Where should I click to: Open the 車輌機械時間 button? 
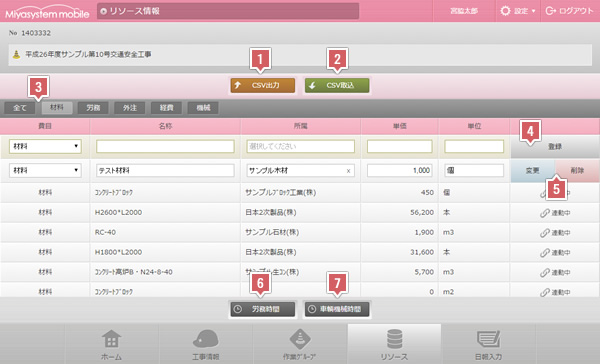coord(337,309)
